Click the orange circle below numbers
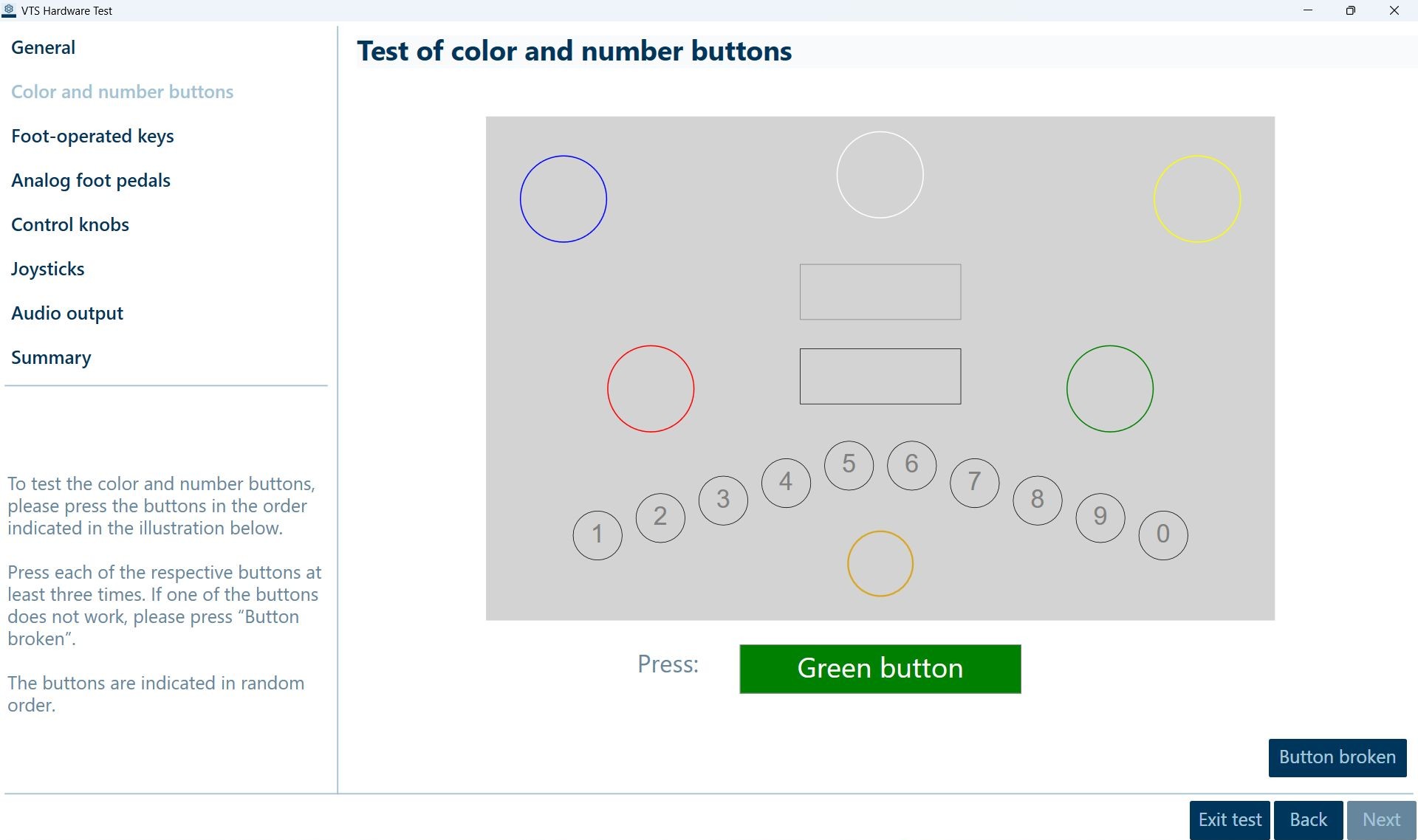Screen dimensions: 1418x840 [880, 564]
